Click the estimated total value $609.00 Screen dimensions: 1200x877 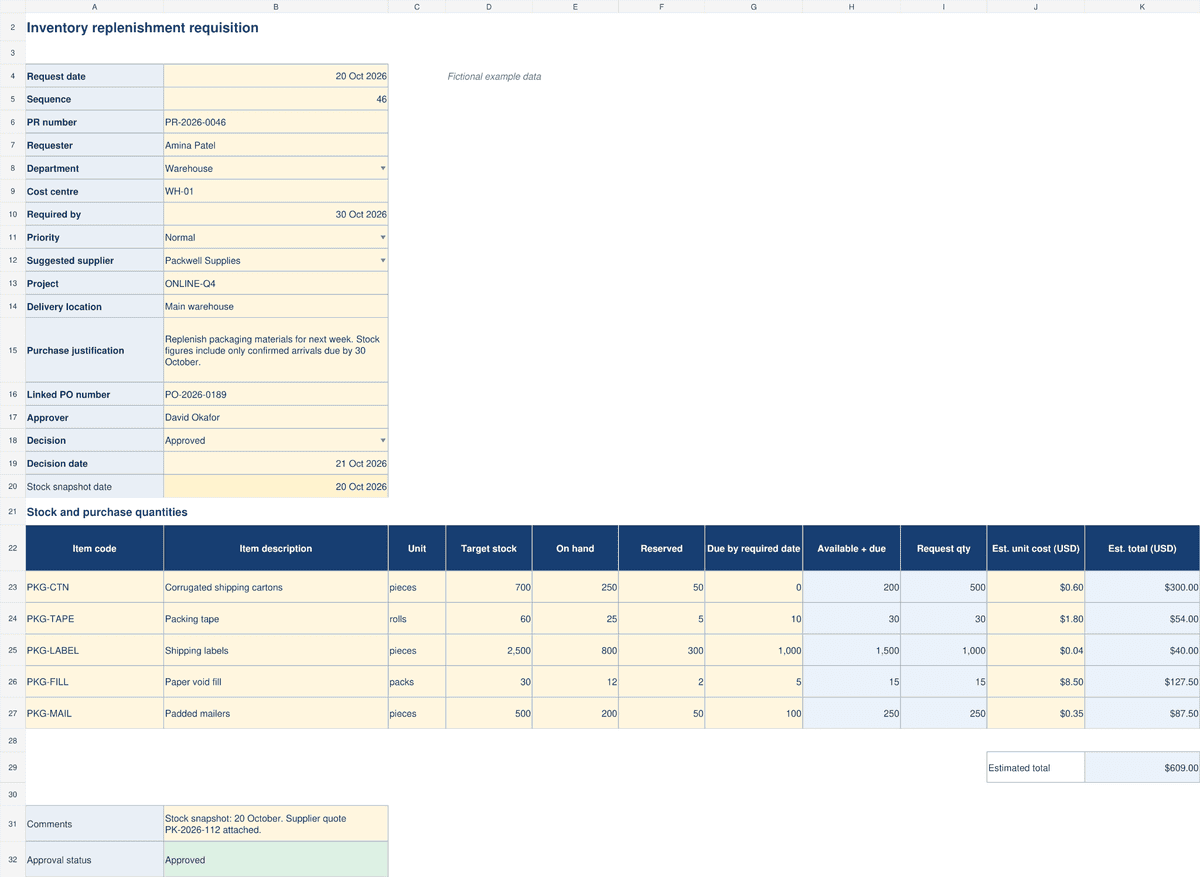point(1142,767)
